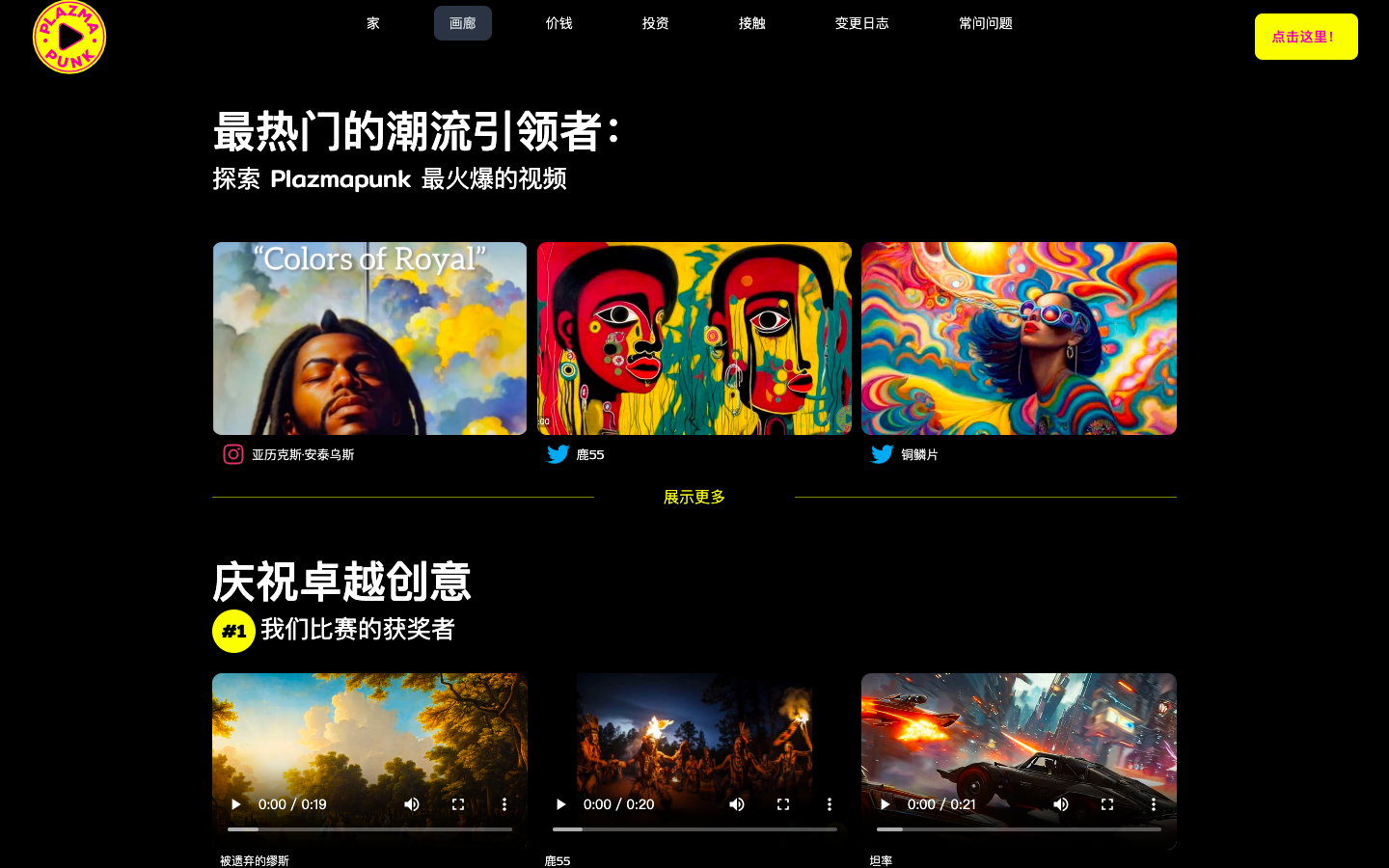Click the 0:00 / 0:19 time display
The image size is (1389, 868).
[292, 804]
